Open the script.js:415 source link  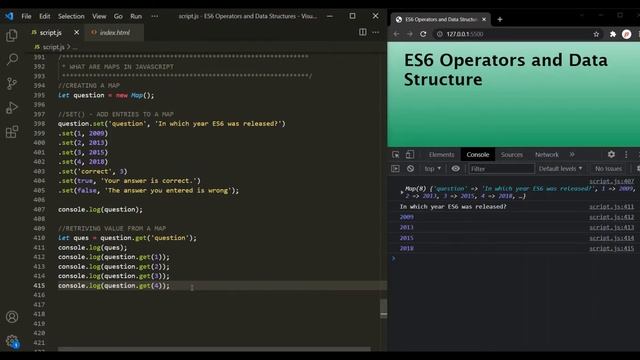point(611,248)
